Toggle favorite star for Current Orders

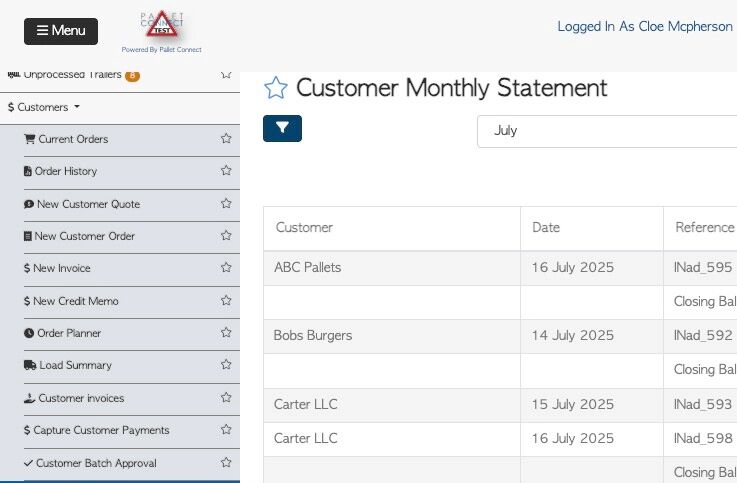tap(226, 139)
